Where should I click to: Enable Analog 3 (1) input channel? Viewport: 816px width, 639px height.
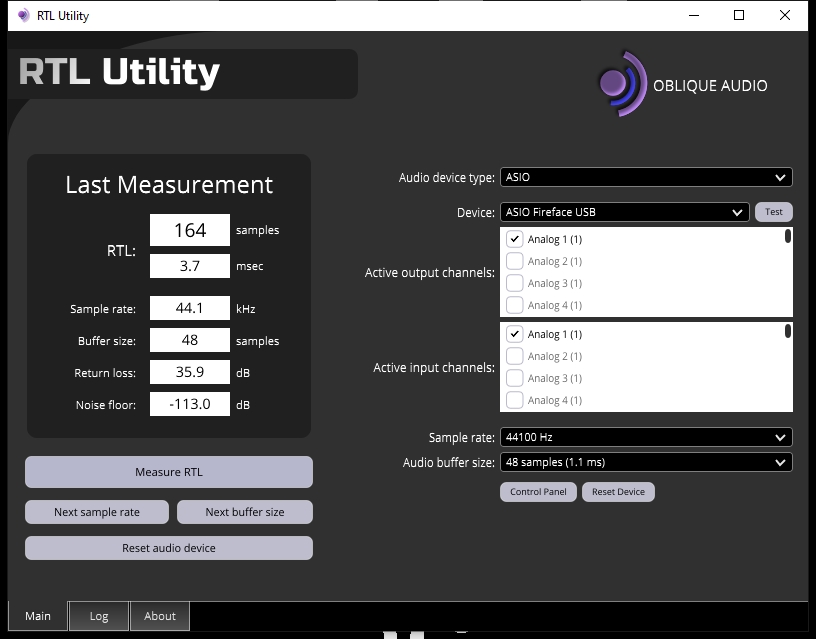pyautogui.click(x=514, y=378)
